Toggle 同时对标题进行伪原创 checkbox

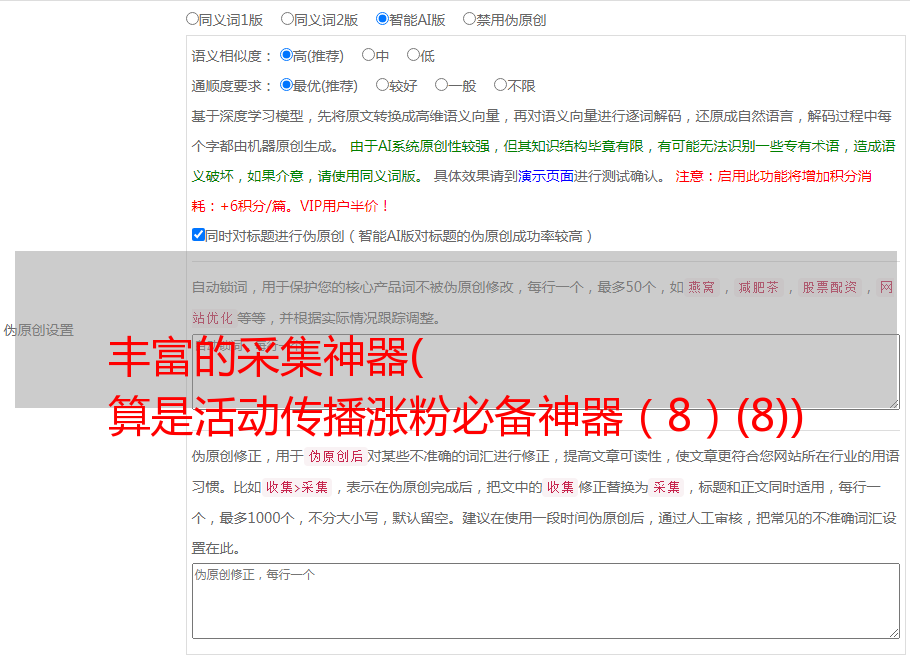tap(198, 235)
